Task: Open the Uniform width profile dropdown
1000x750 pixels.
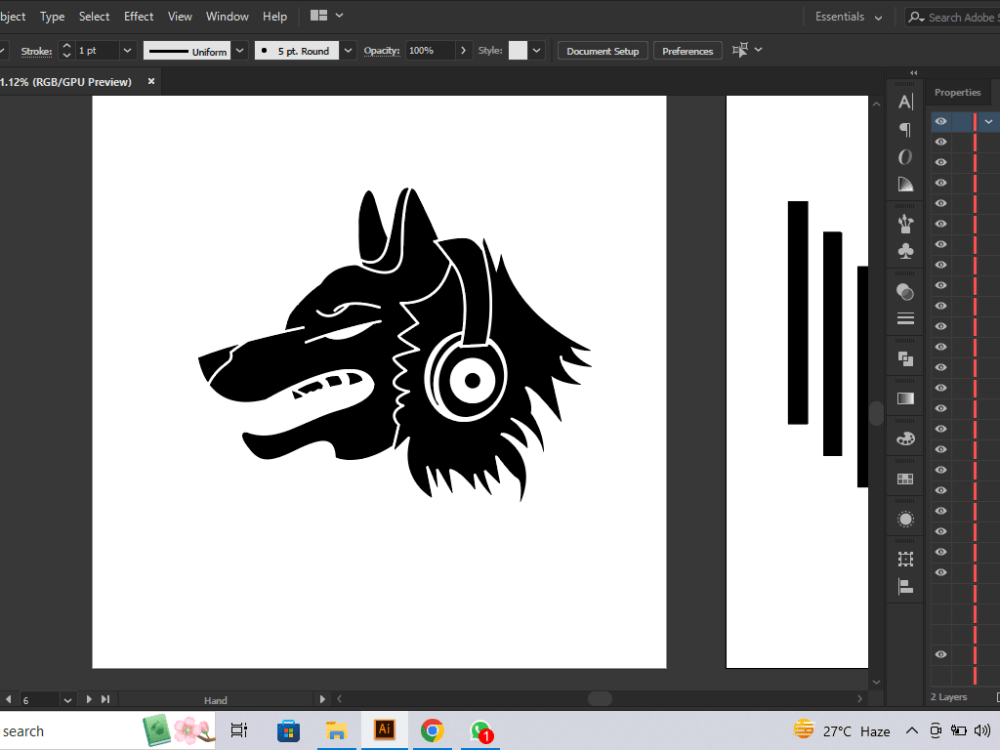Action: click(x=239, y=50)
